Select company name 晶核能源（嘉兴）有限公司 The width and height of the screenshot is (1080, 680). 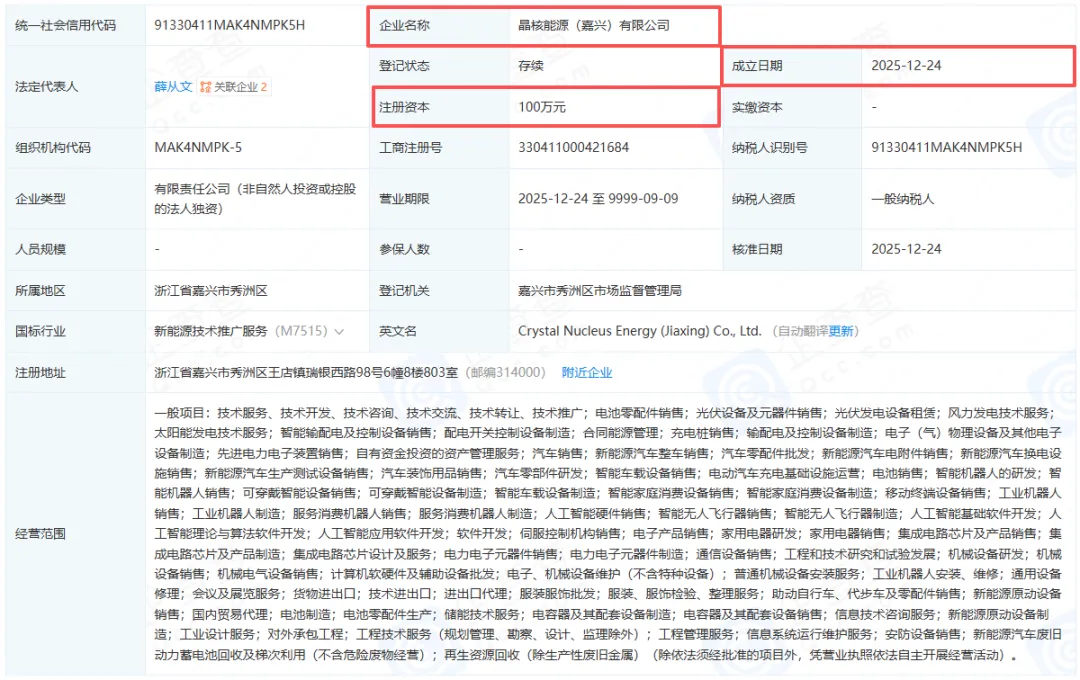(x=594, y=25)
